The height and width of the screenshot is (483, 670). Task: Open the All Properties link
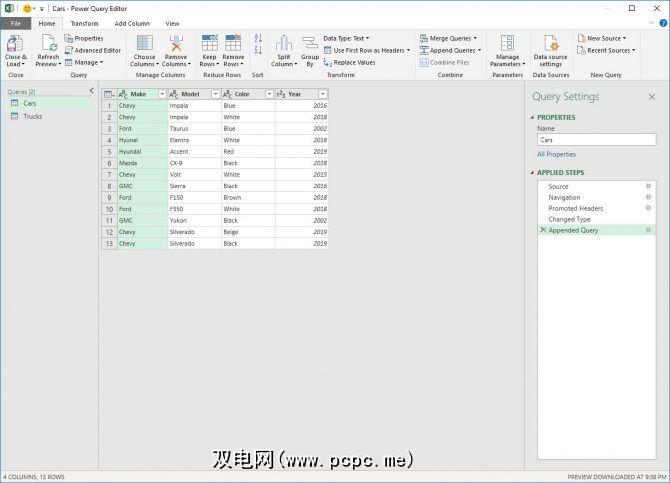556,154
